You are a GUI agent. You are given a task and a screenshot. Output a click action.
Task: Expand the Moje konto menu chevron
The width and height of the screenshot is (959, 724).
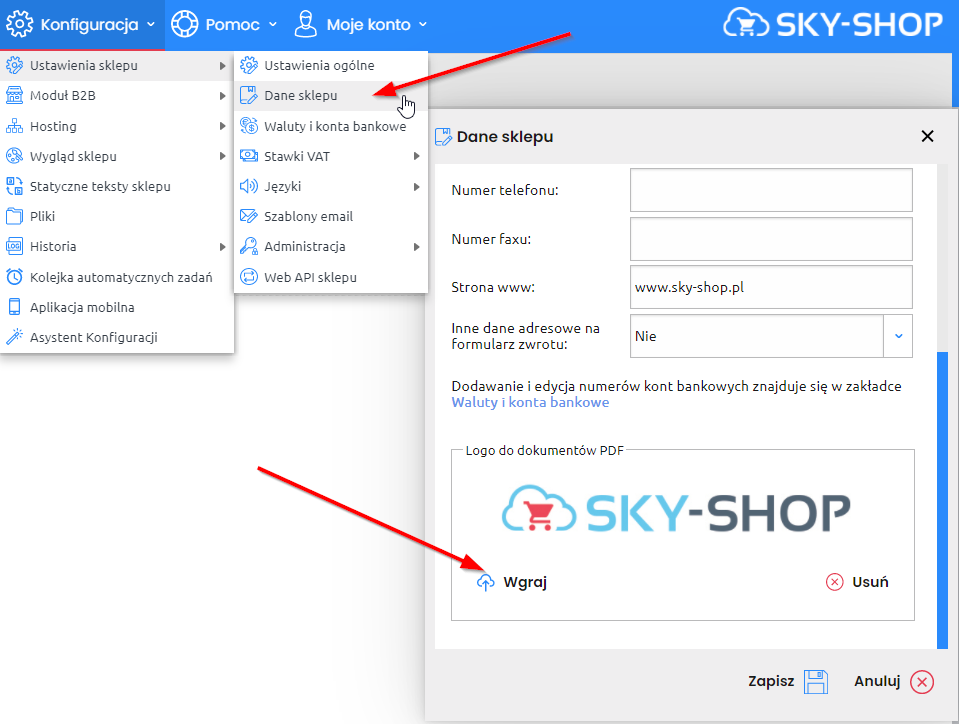coord(423,25)
